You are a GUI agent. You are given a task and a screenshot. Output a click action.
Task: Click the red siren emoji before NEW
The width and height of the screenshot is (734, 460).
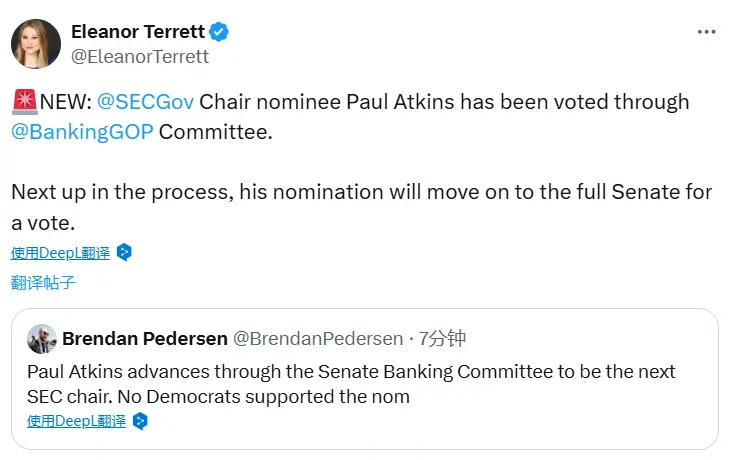[25, 102]
